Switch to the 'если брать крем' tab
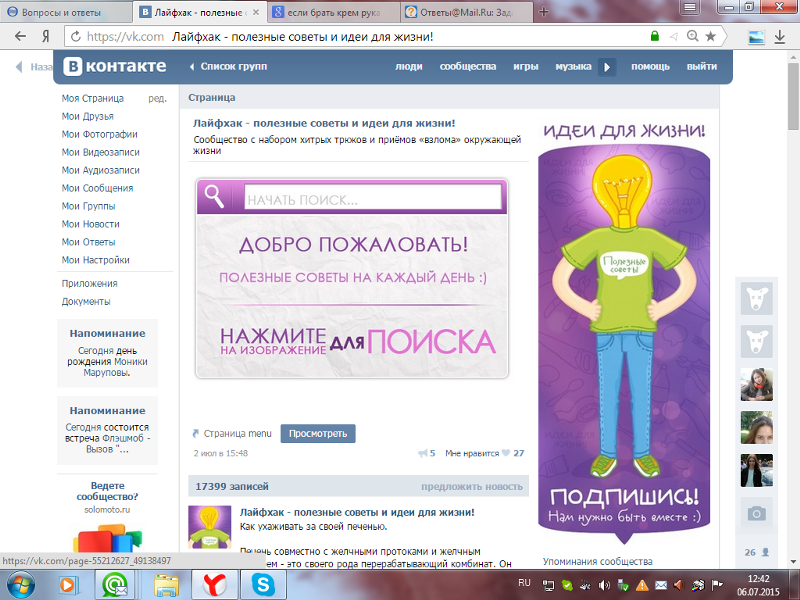Image resolution: width=800 pixels, height=600 pixels. coord(333,12)
